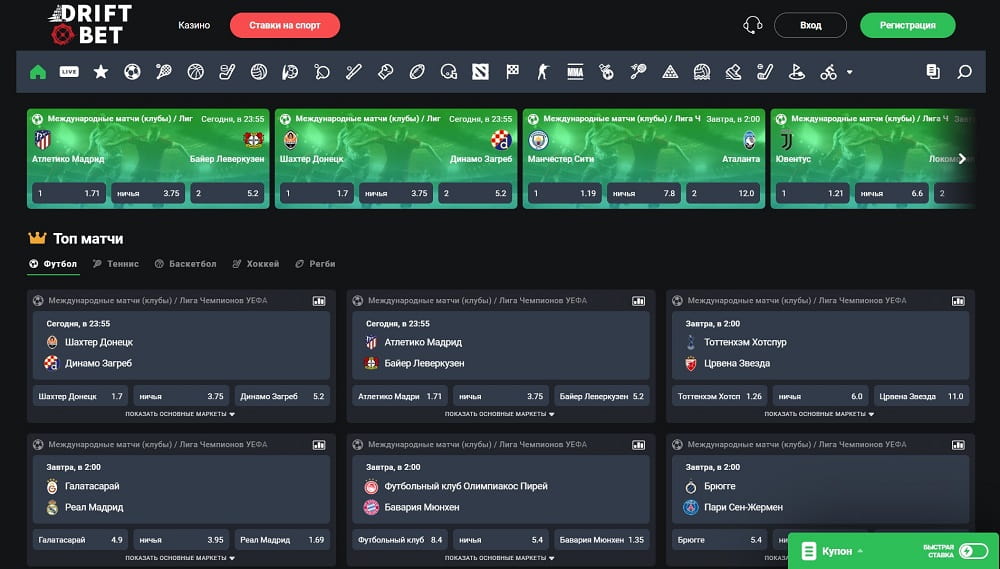Open favorites via the star icon
The height and width of the screenshot is (569, 1000).
coord(100,72)
